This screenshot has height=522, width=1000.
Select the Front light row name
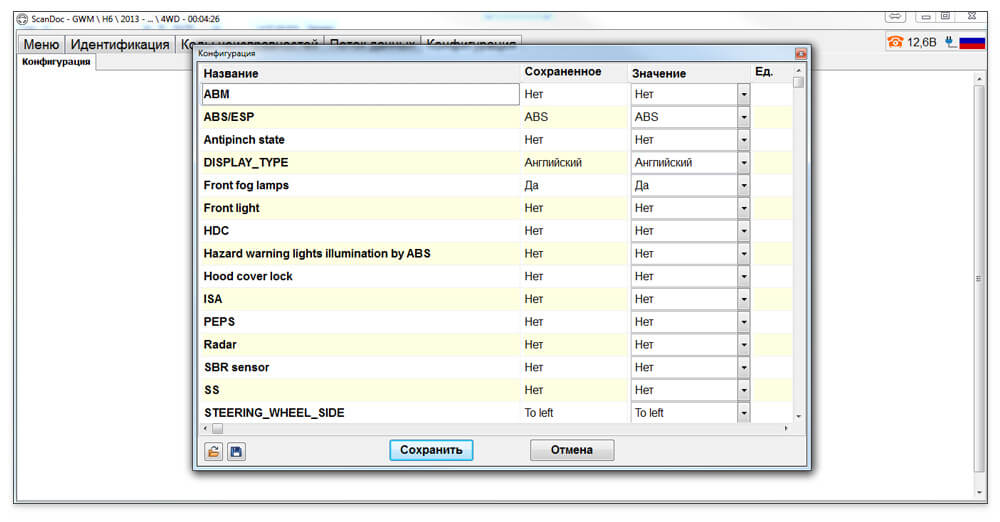(231, 208)
